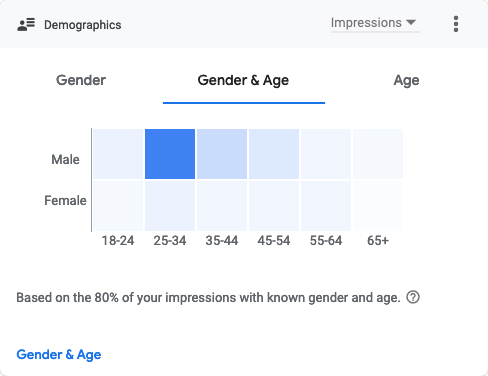Switch to the Gender tab
This screenshot has width=488, height=376.
(x=81, y=80)
